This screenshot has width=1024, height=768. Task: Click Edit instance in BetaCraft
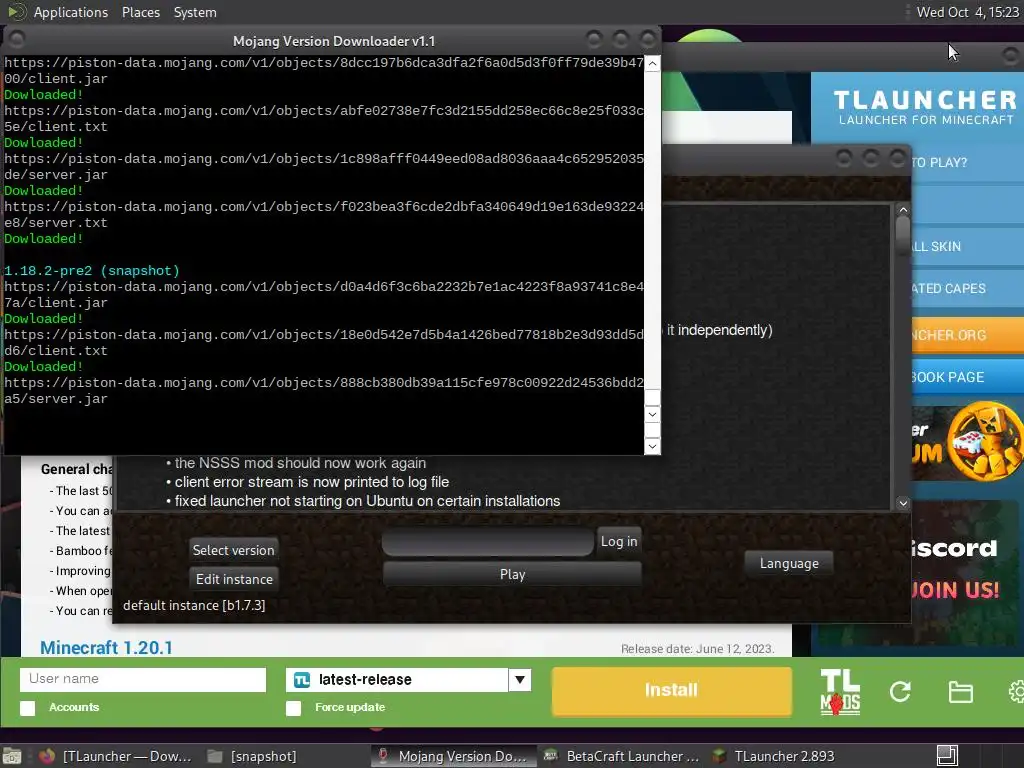(x=234, y=579)
